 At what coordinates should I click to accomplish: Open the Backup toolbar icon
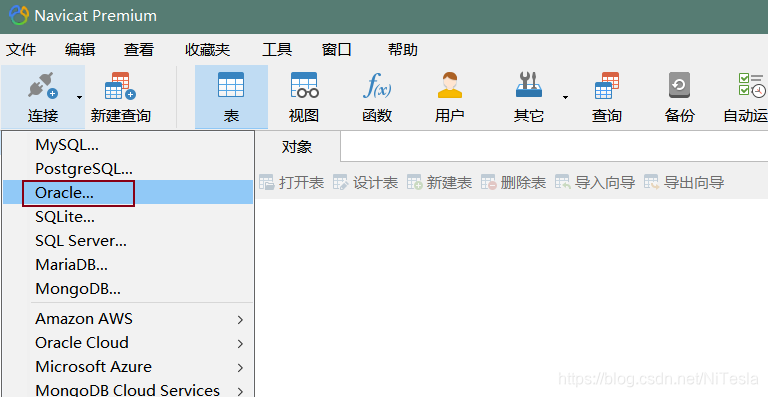(679, 85)
